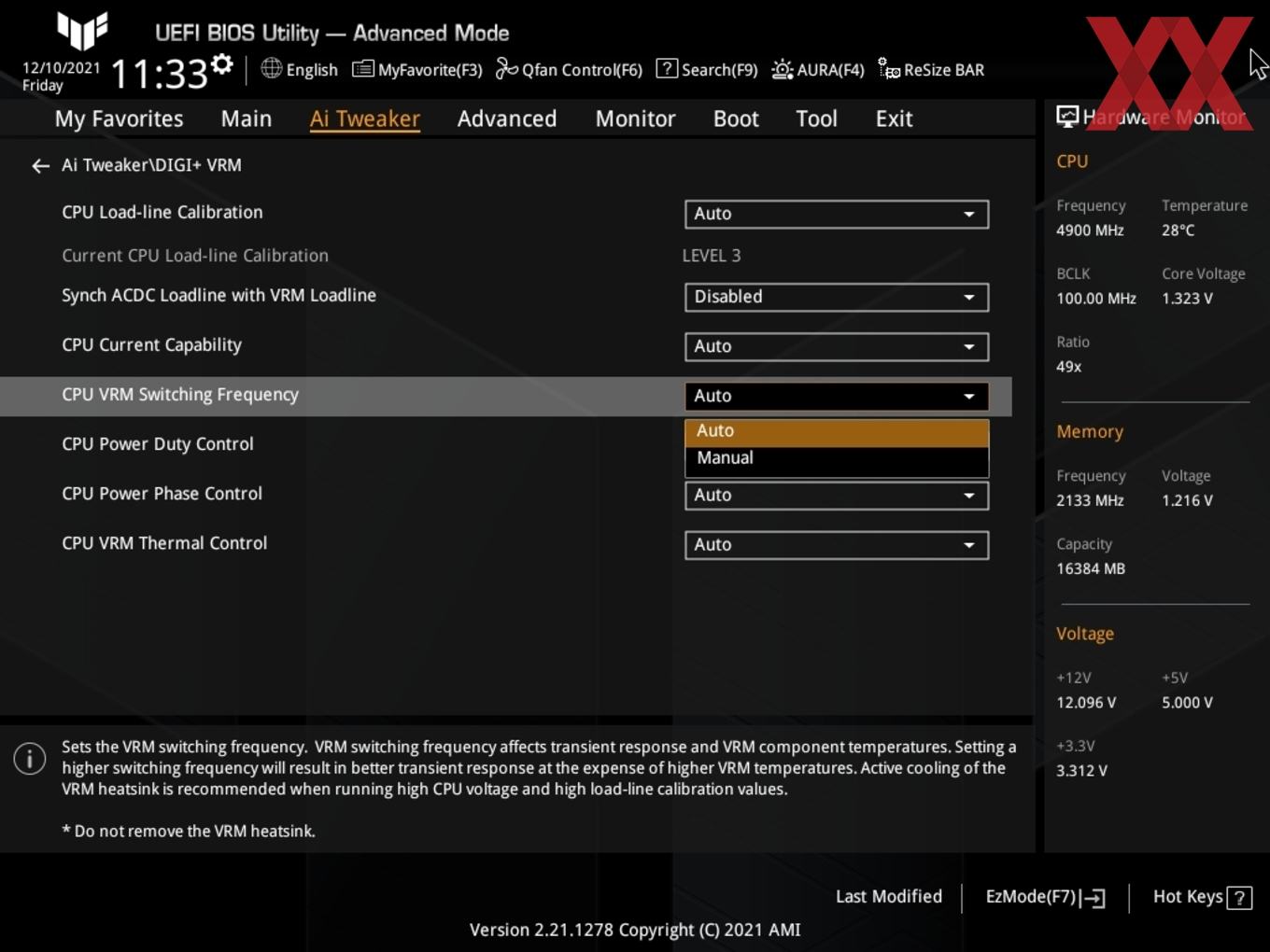Click the 100.00 MHz BCLK value

point(1096,299)
